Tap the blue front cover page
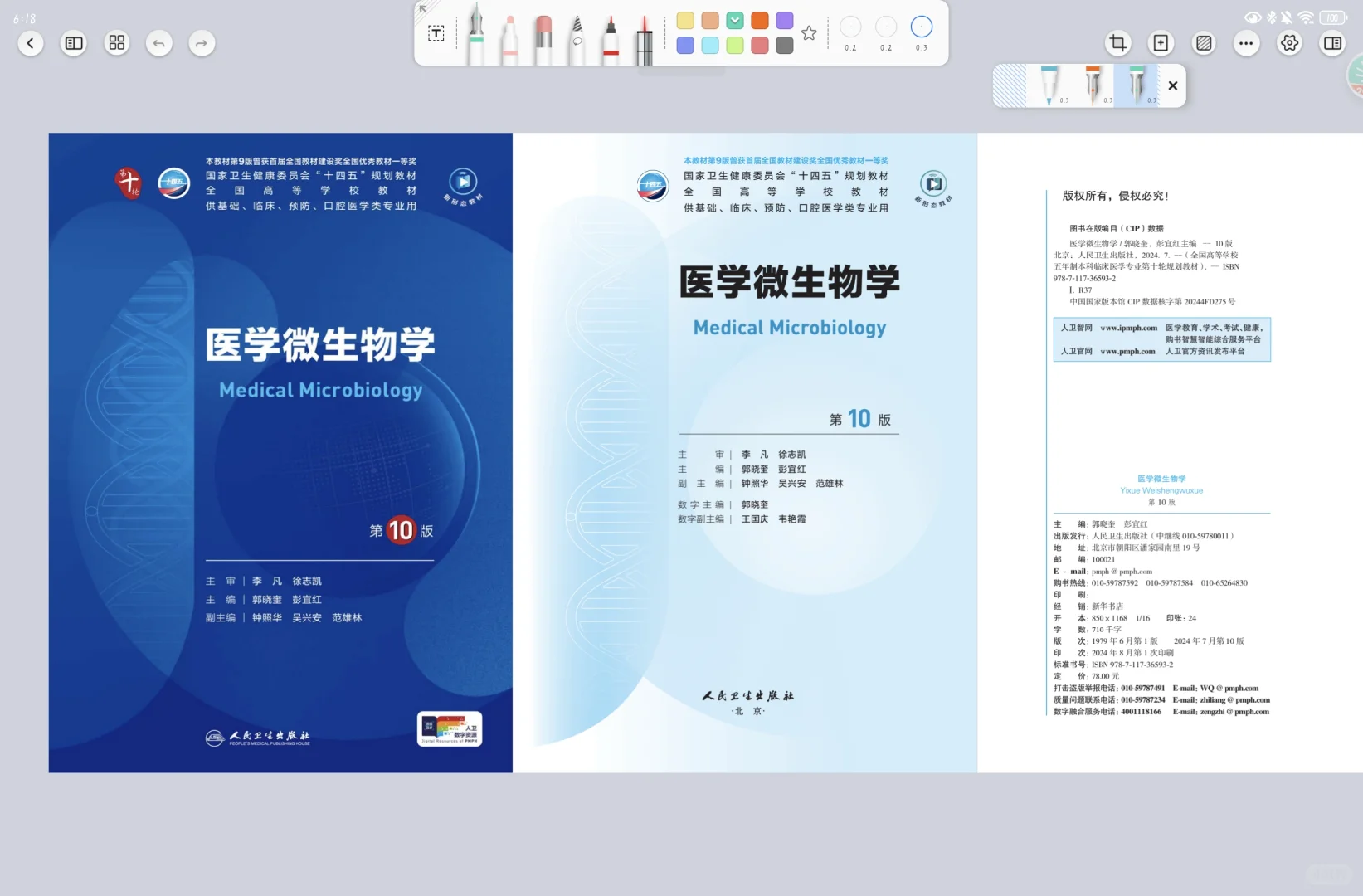Viewport: 1363px width, 896px height. (280, 452)
